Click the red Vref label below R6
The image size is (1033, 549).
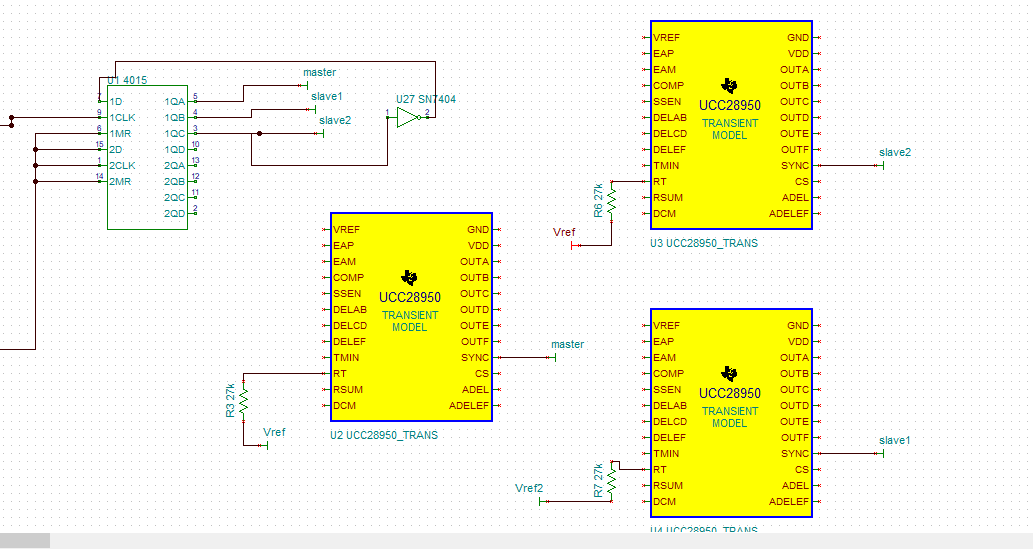pyautogui.click(x=564, y=232)
